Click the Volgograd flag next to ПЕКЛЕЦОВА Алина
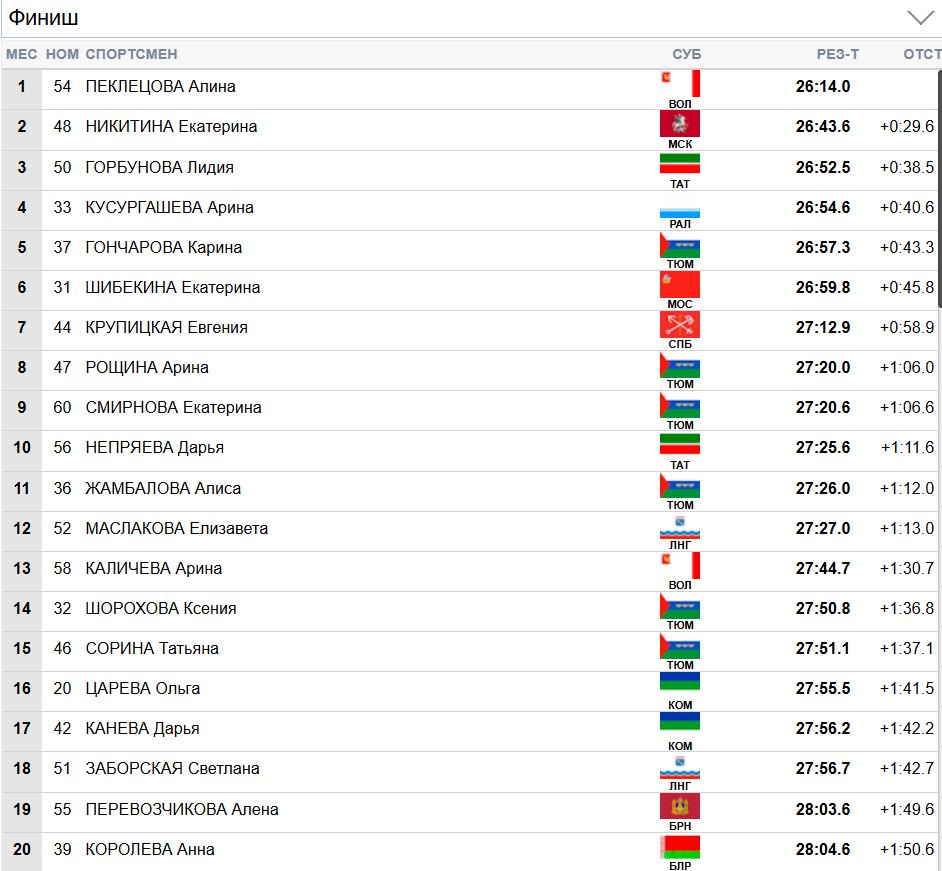Image resolution: width=942 pixels, height=871 pixels. [x=680, y=83]
